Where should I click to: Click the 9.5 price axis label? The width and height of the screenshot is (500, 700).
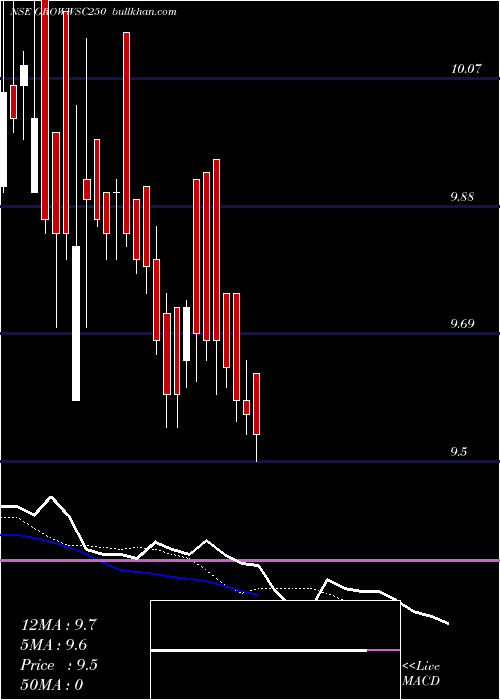click(x=458, y=452)
